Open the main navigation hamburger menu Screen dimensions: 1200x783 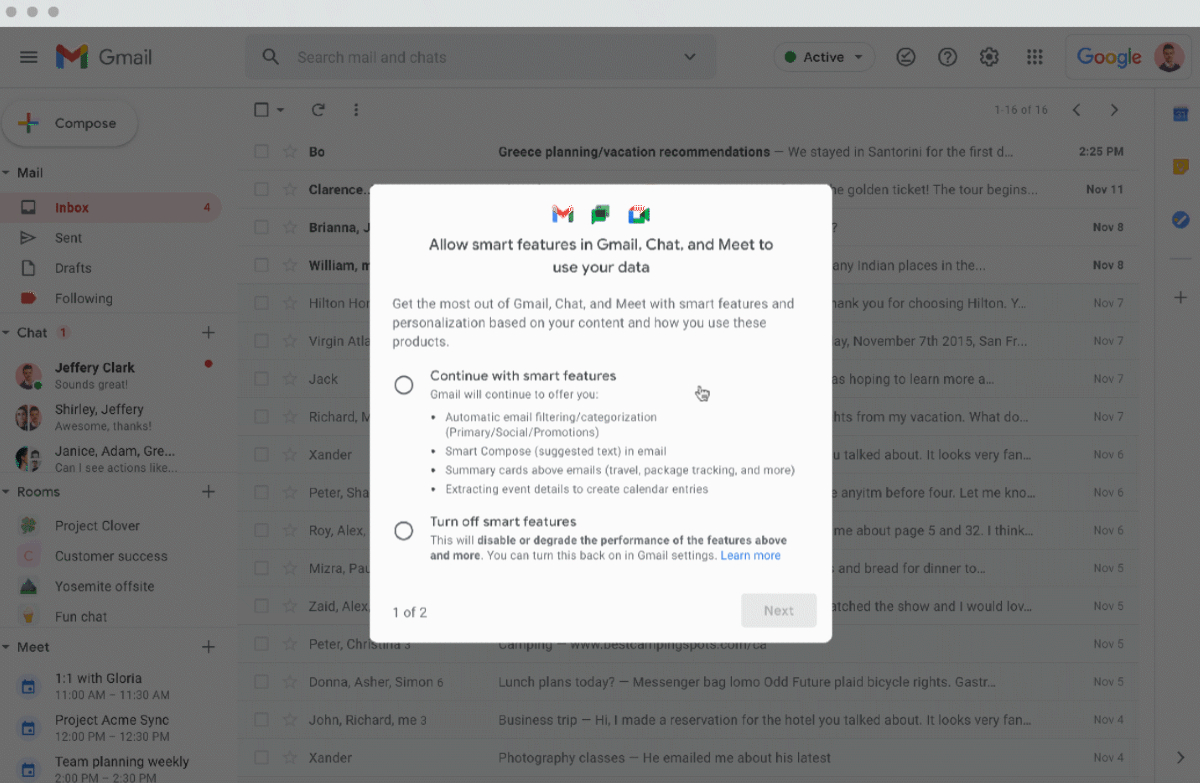point(28,57)
